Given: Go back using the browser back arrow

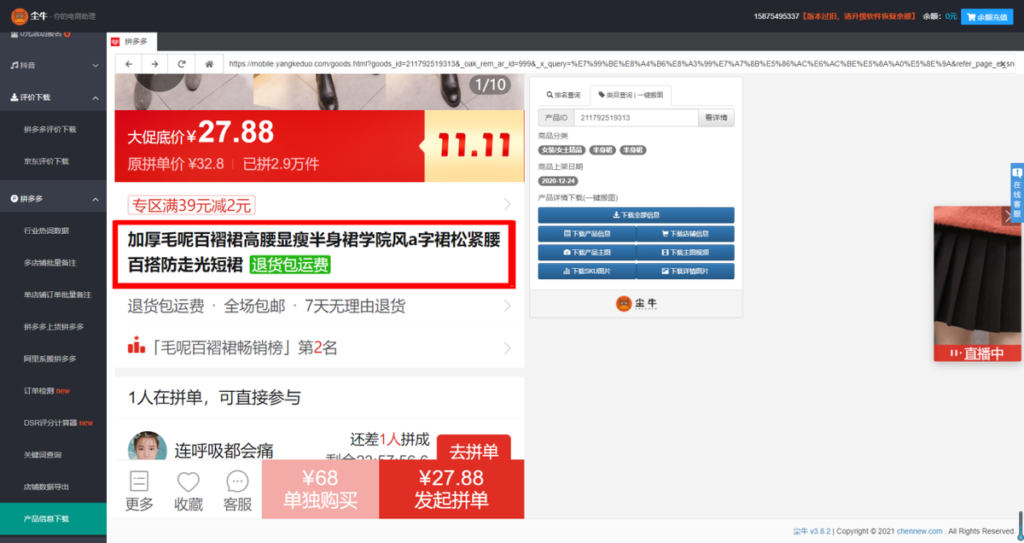Looking at the screenshot, I should coord(129,64).
